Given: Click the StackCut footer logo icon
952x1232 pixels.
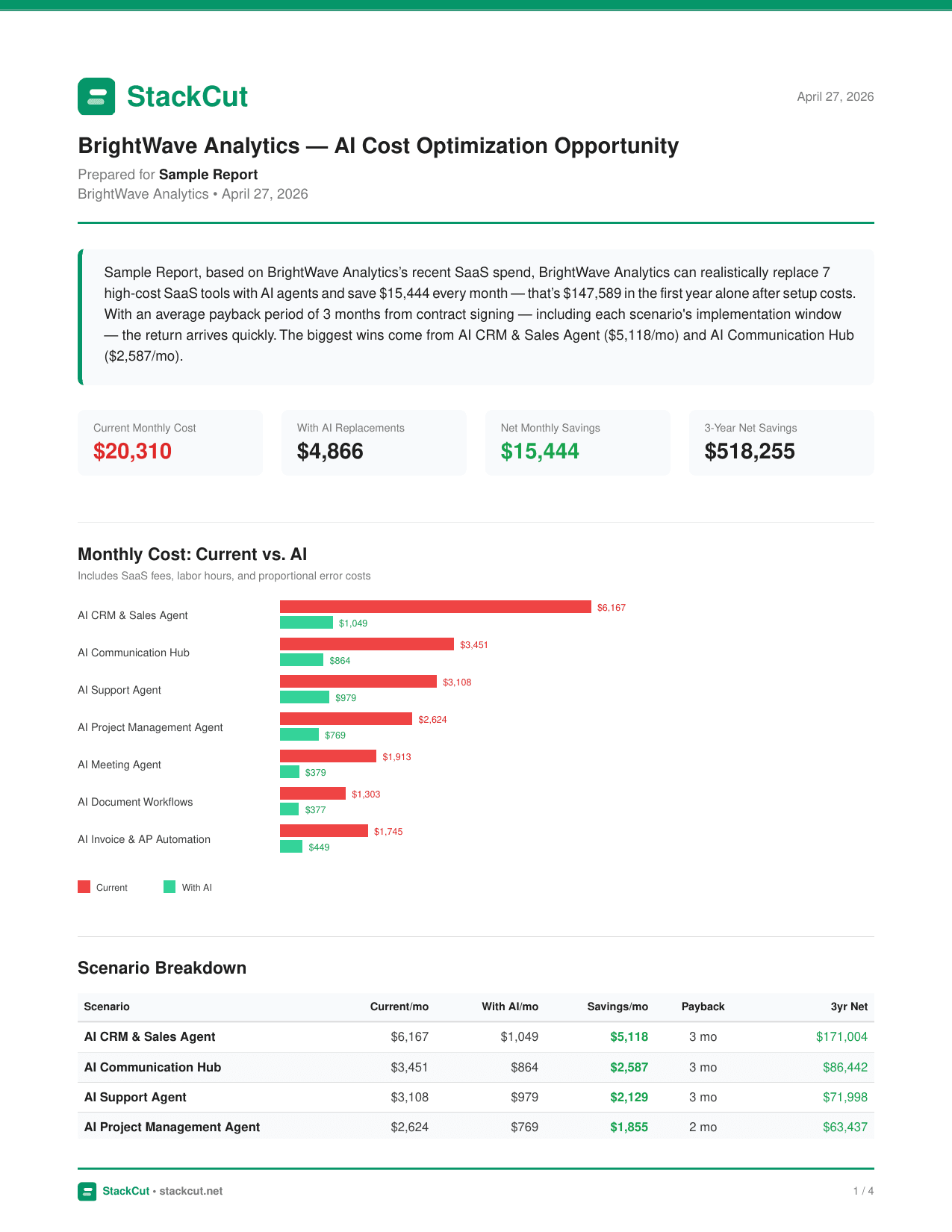Looking at the screenshot, I should click(x=87, y=1191).
